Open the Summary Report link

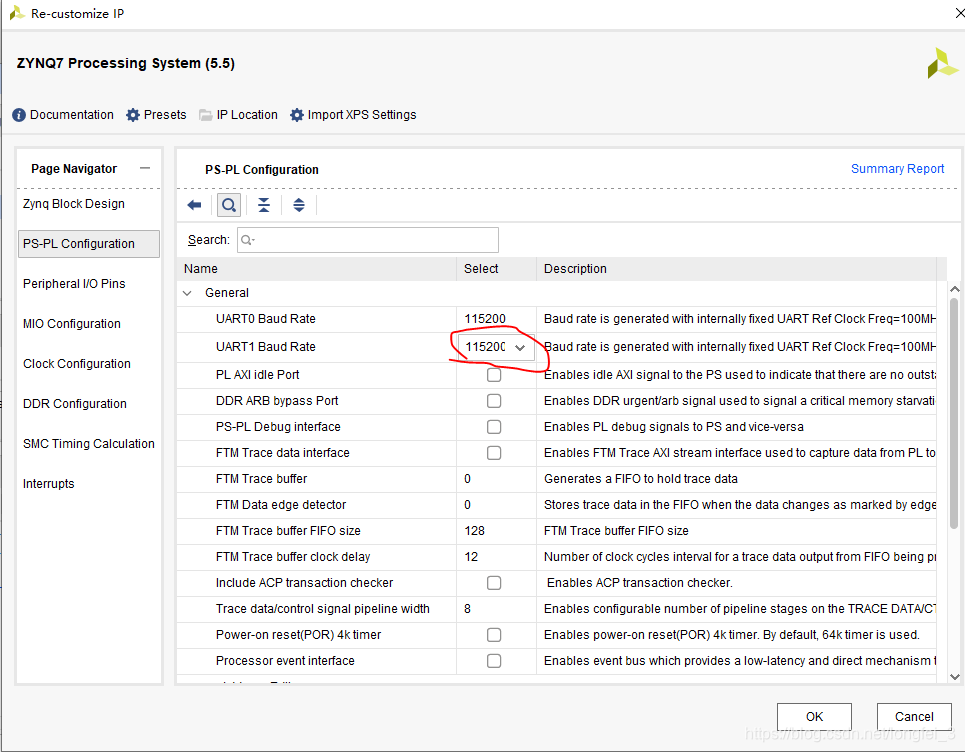[x=897, y=169]
